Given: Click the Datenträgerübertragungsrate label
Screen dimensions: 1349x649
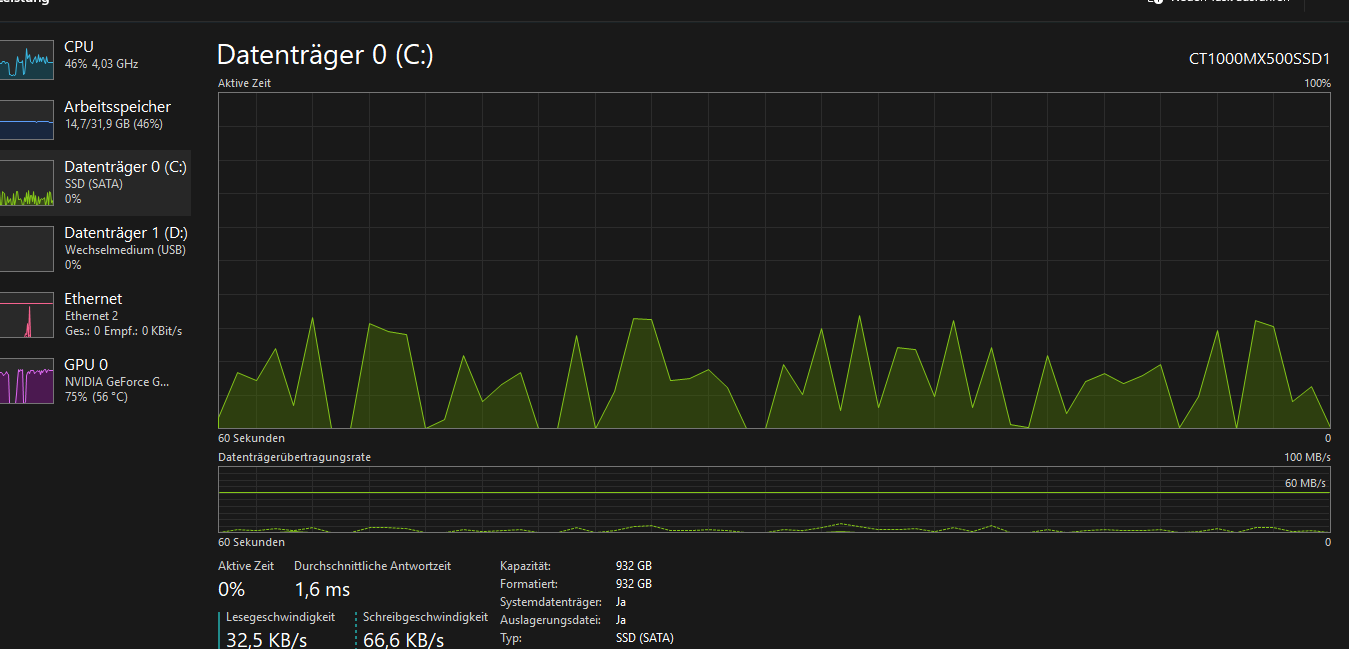Looking at the screenshot, I should click(x=294, y=457).
